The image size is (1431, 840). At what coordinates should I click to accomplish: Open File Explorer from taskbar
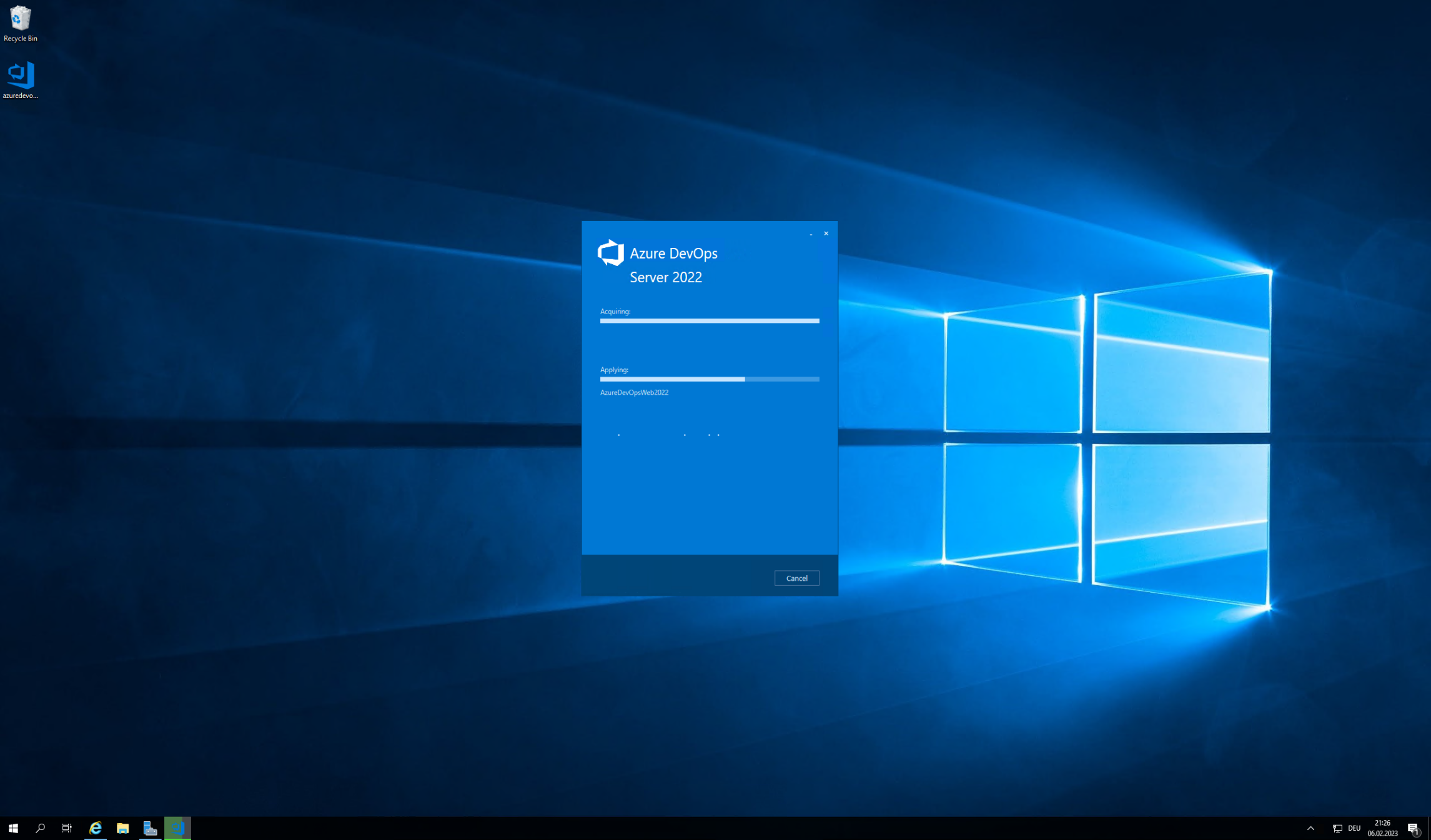tap(122, 828)
